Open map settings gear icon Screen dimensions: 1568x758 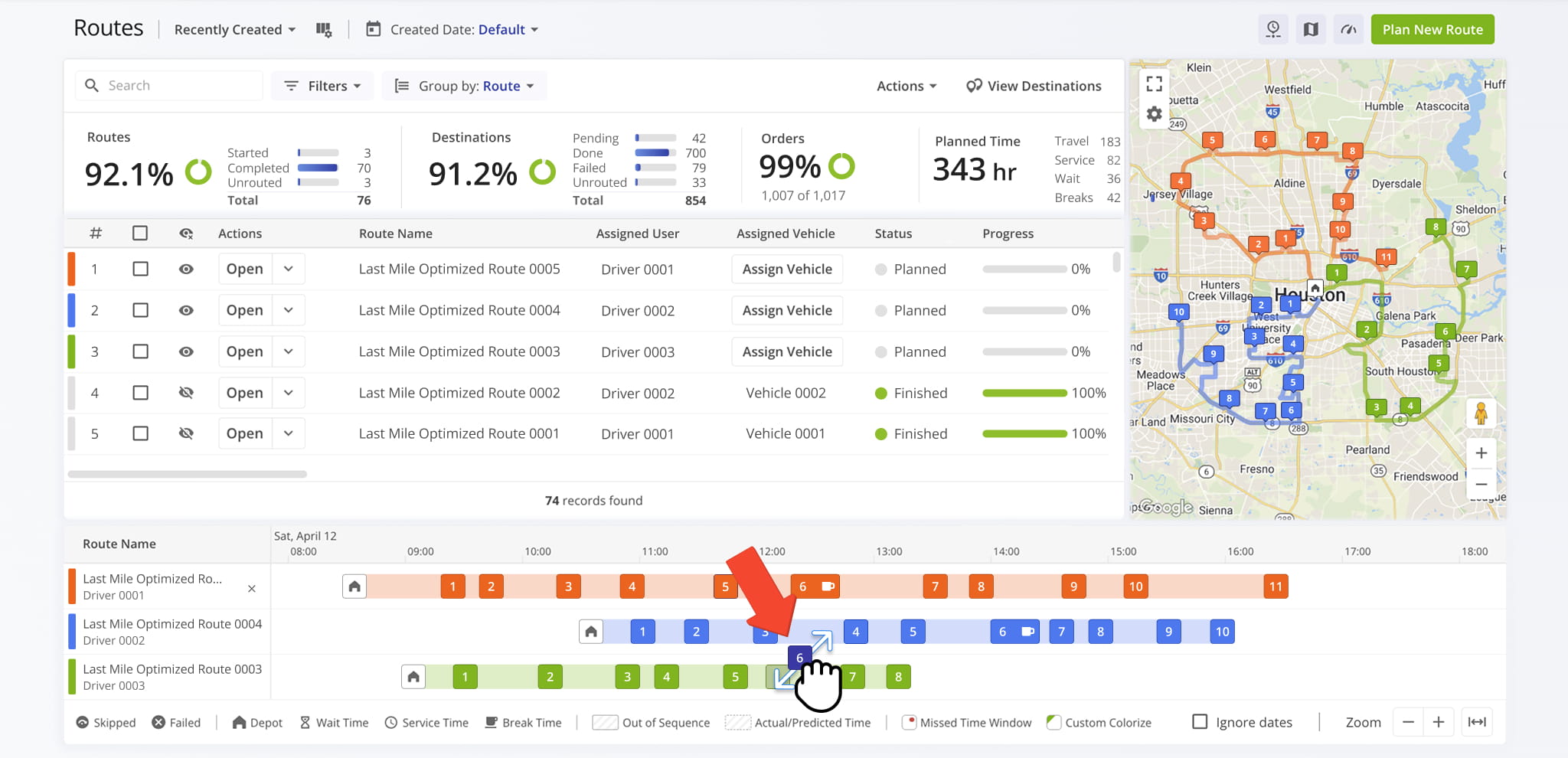coord(1154,115)
